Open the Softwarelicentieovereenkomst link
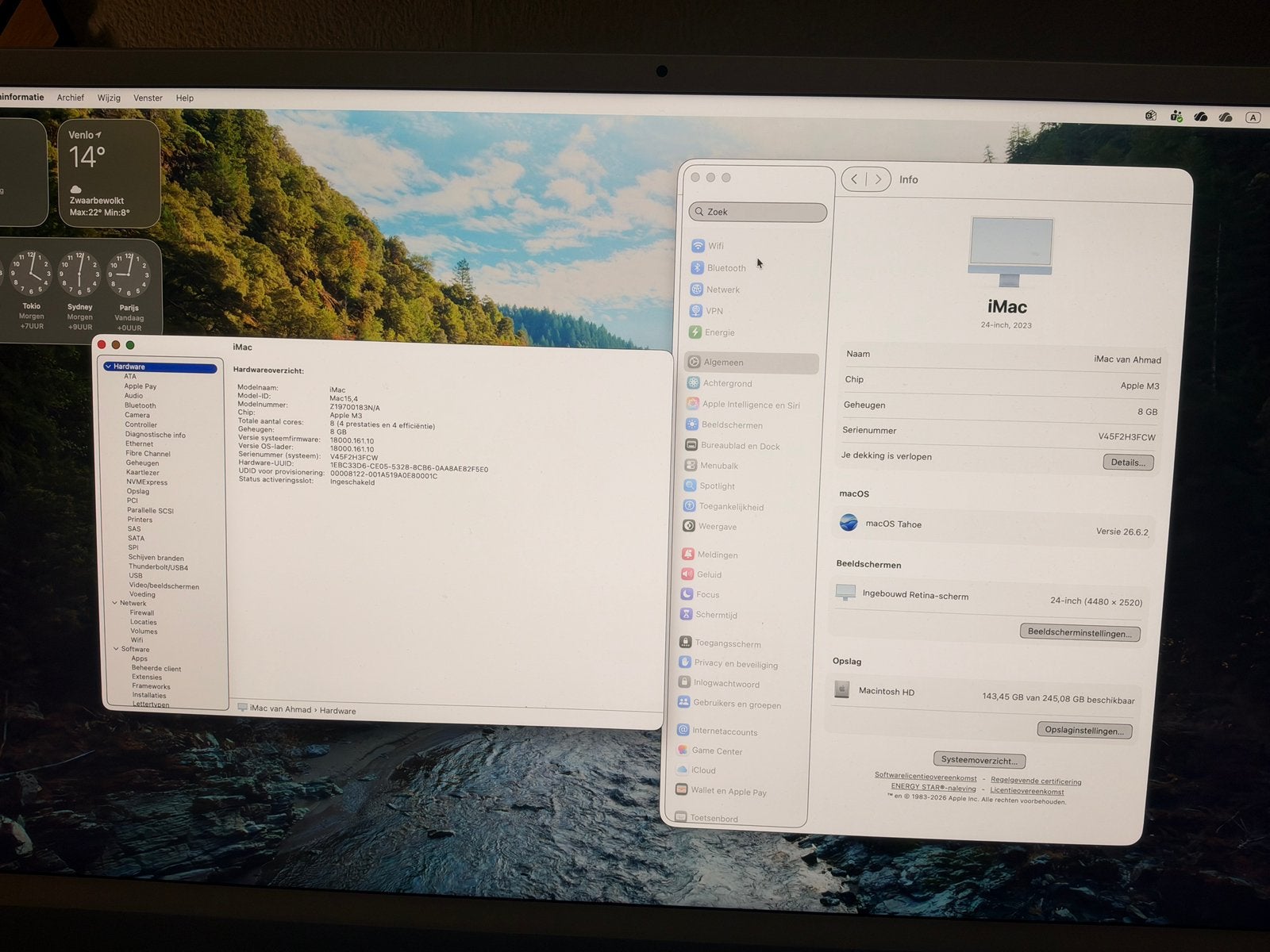This screenshot has height=952, width=1270. coord(926,777)
